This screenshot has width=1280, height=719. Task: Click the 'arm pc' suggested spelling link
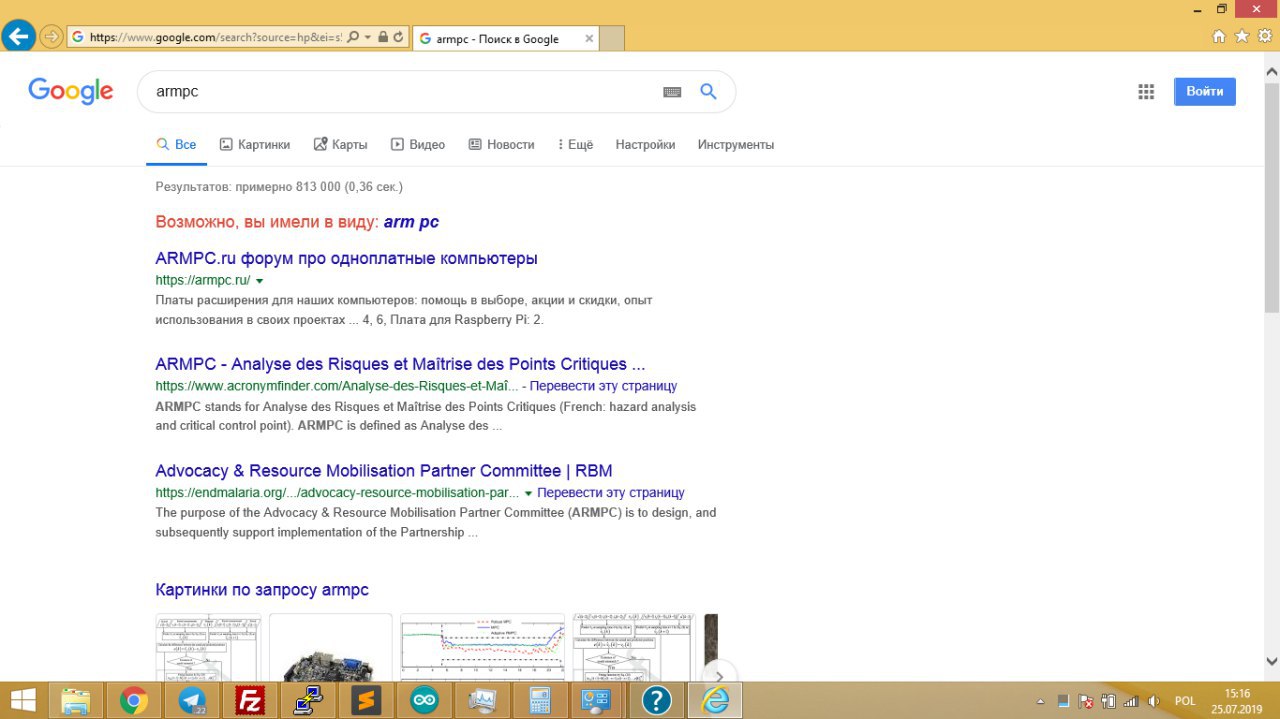(411, 222)
